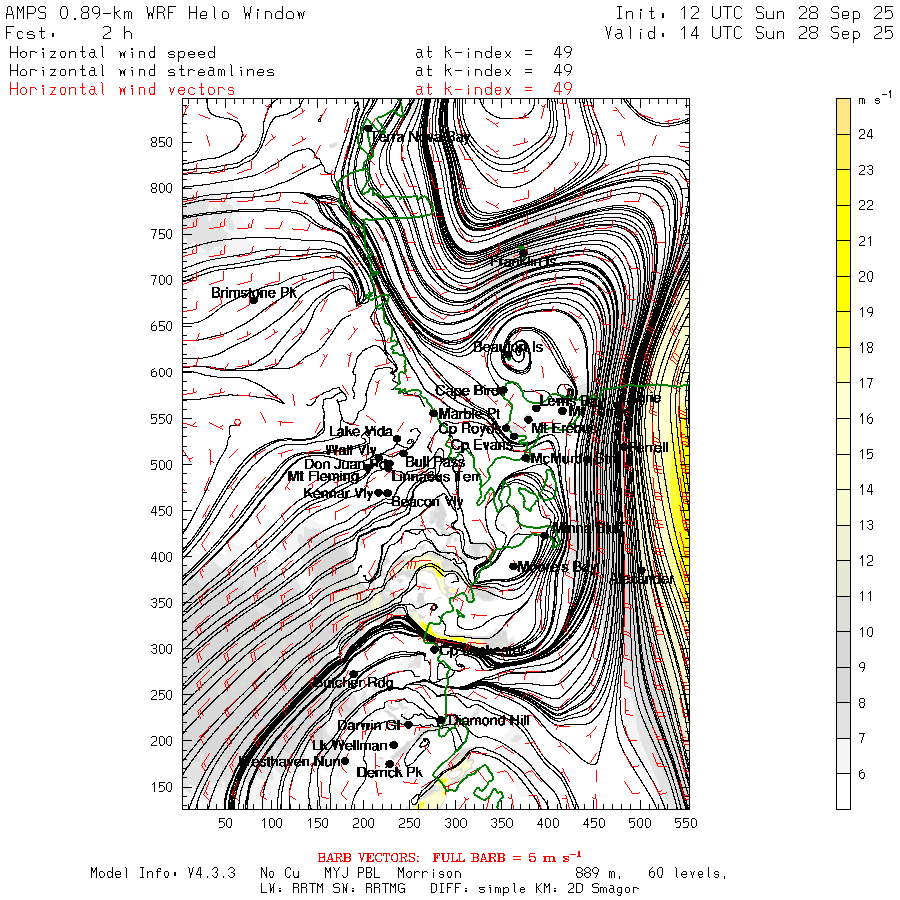Viewport: 900px width, 900px height.
Task: Click the 'Darwin Gl' station marker dot
Action: 409,725
